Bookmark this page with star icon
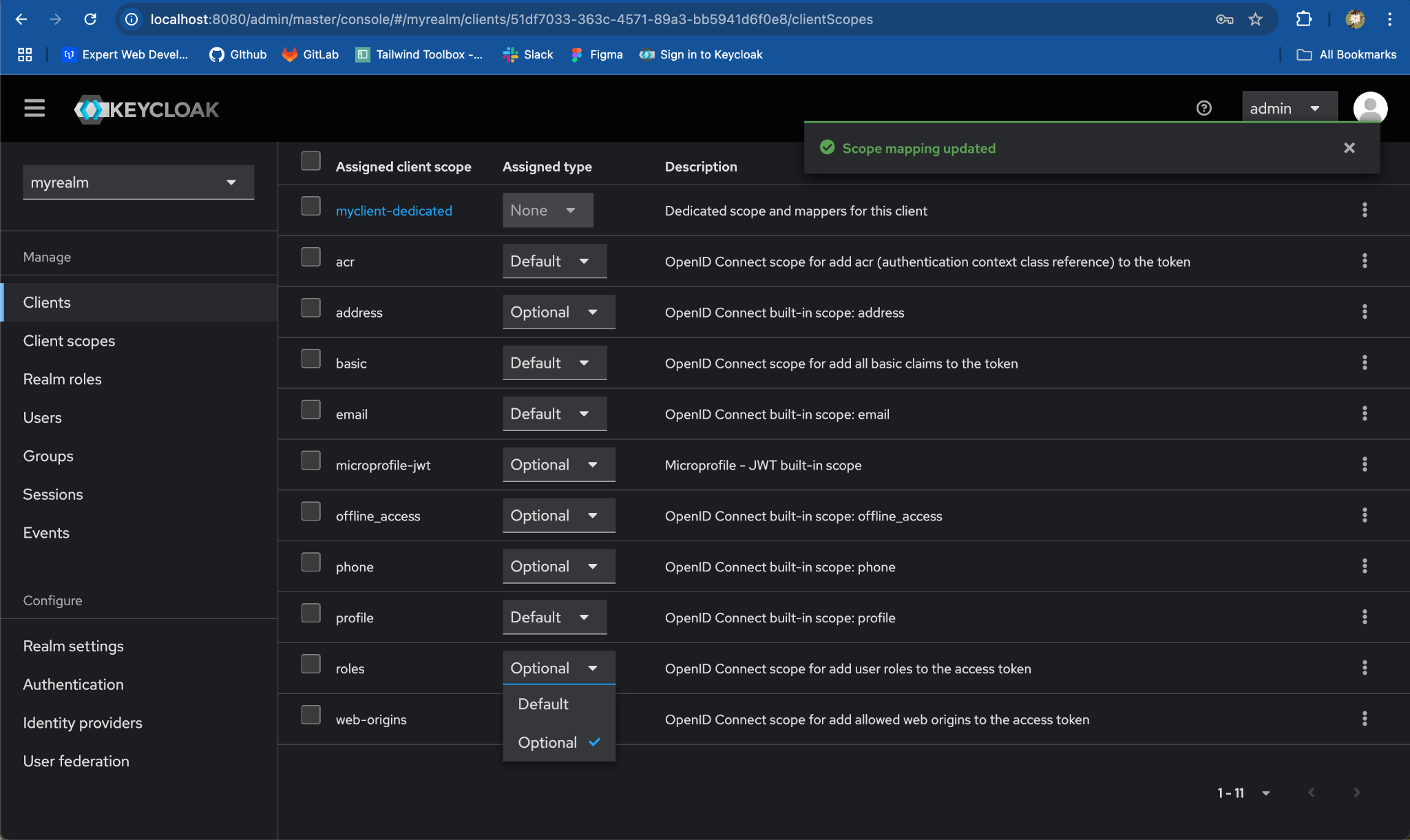 [x=1255, y=19]
